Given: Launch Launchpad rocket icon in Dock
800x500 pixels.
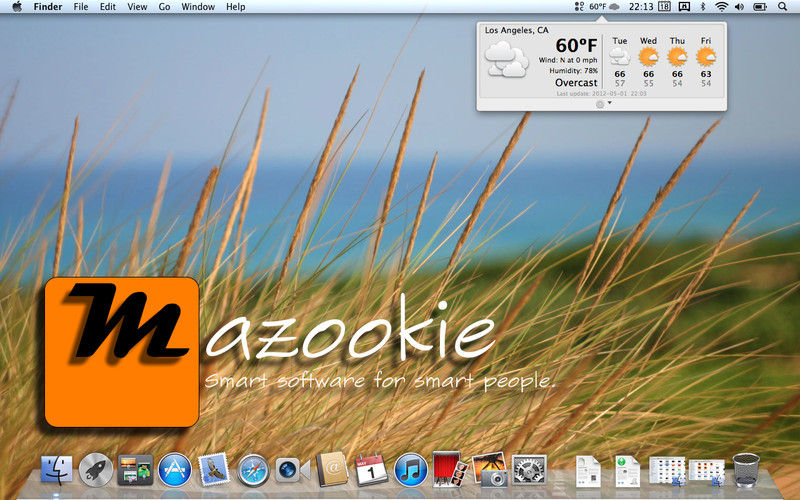Looking at the screenshot, I should 95,470.
